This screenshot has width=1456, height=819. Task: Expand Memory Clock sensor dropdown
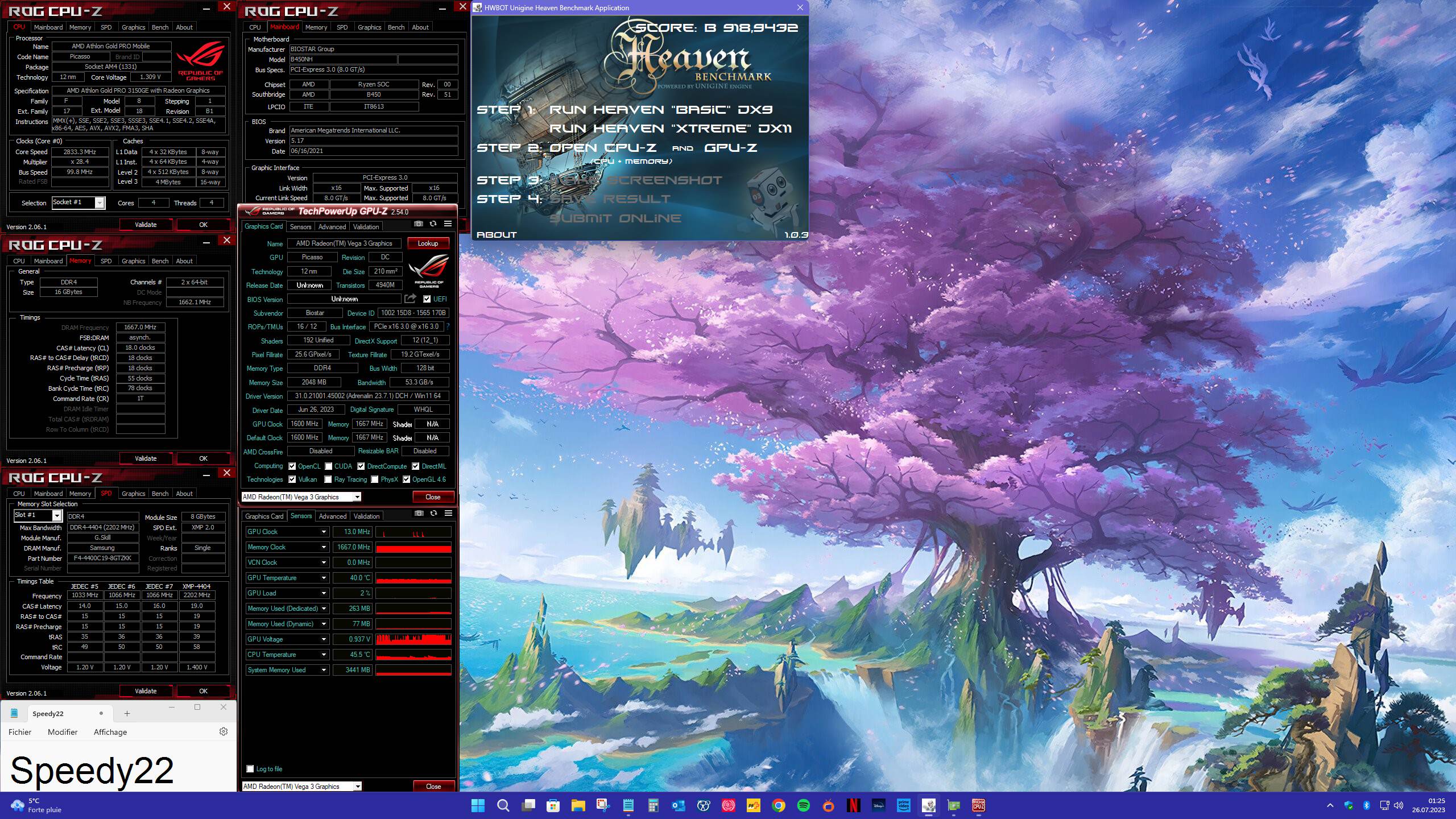(324, 547)
